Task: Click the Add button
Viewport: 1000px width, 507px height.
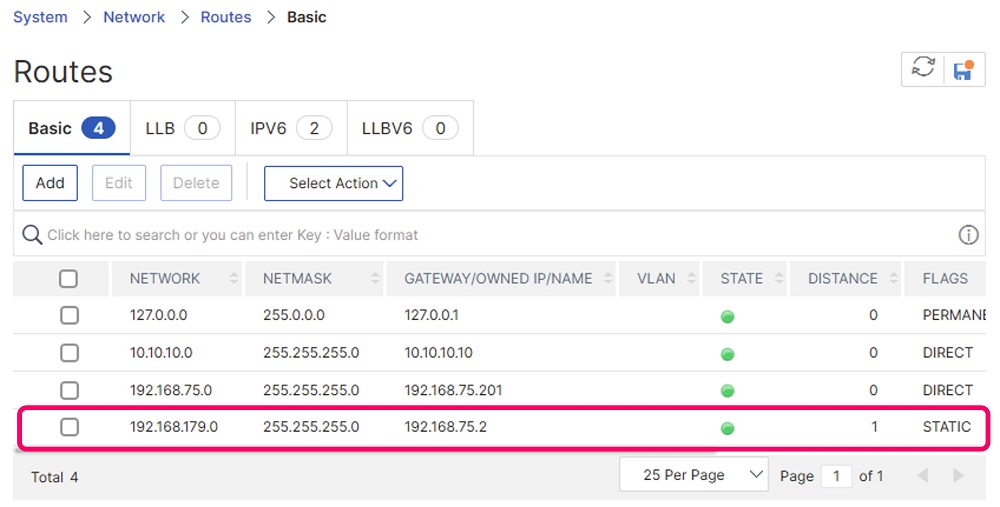Action: click(50, 183)
